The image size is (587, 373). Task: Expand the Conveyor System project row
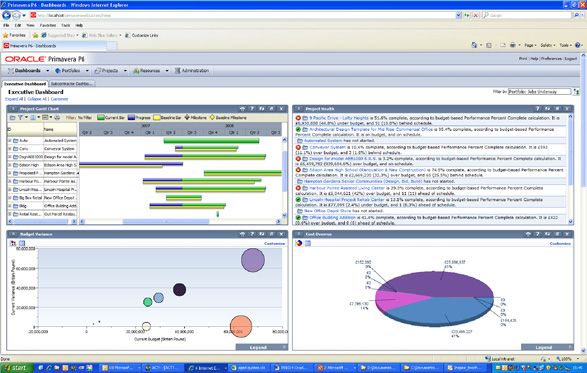10,149
